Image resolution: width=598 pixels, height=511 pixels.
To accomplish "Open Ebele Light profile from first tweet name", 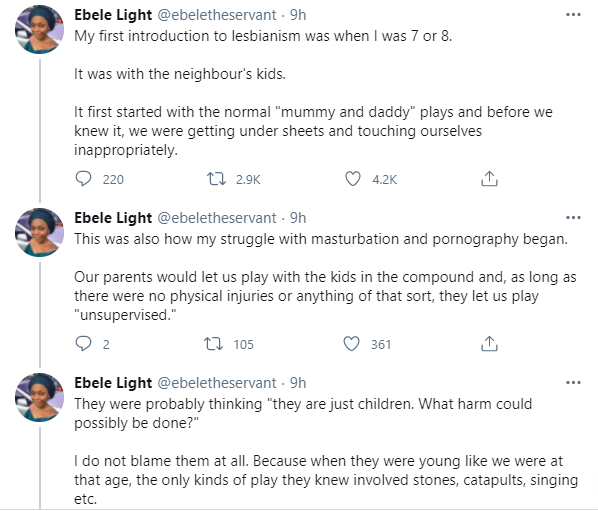I will point(113,15).
